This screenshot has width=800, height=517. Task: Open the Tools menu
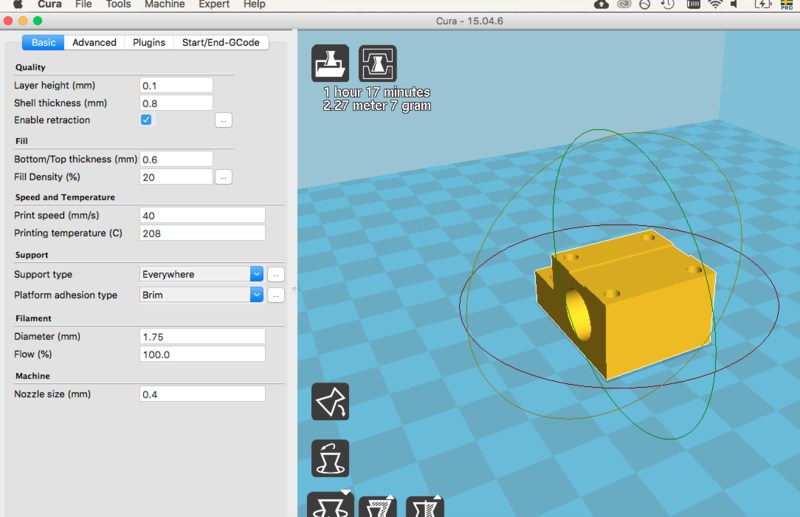(x=118, y=5)
